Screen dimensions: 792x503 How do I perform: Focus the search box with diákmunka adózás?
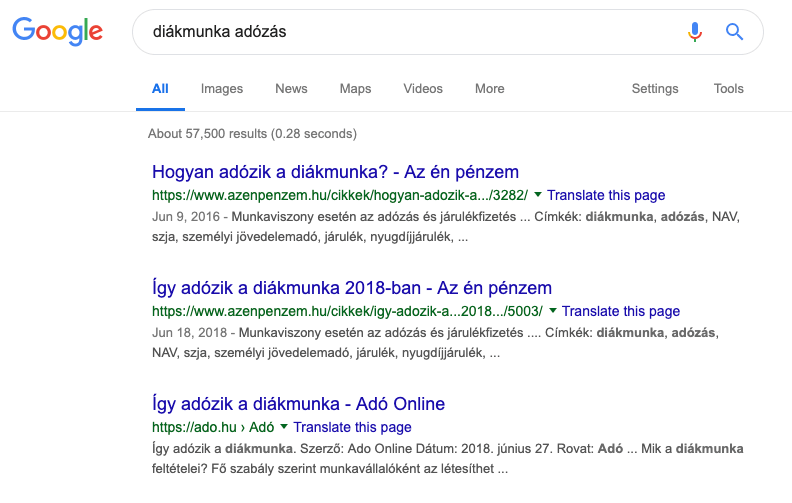pyautogui.click(x=448, y=32)
